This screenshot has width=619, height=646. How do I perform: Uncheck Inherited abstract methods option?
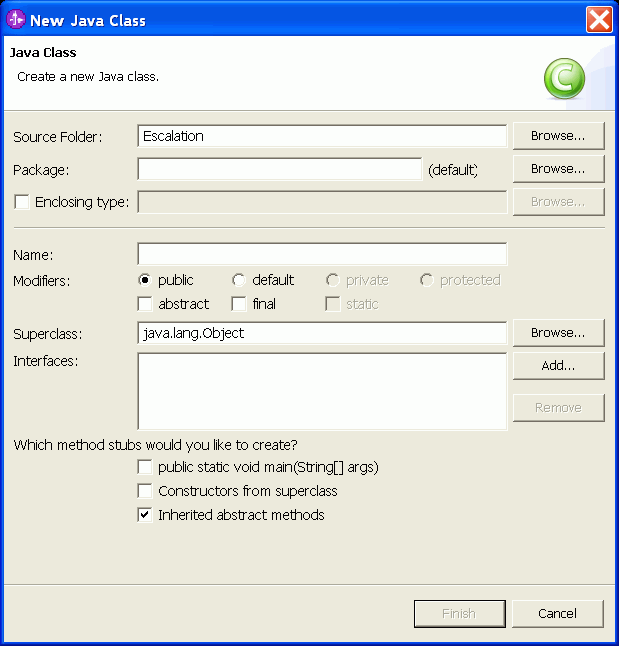pos(145,515)
